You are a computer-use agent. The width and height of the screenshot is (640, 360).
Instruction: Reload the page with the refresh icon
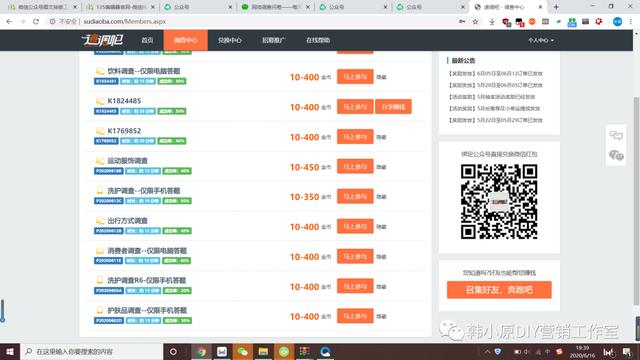pyautogui.click(x=36, y=21)
